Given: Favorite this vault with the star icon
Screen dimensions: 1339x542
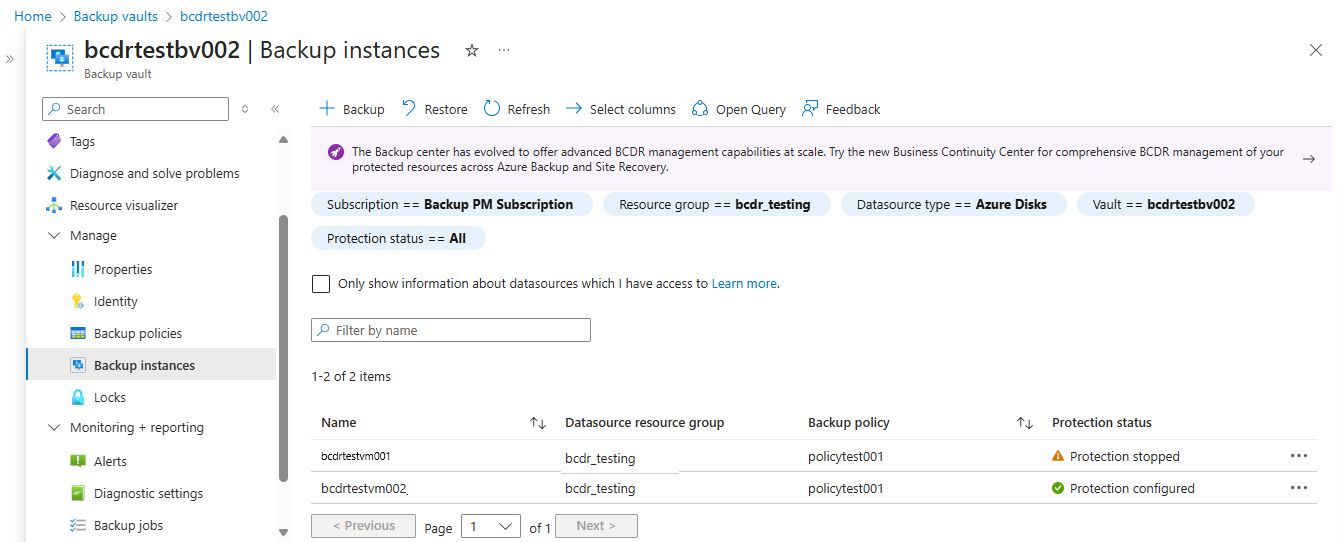Looking at the screenshot, I should (x=472, y=51).
